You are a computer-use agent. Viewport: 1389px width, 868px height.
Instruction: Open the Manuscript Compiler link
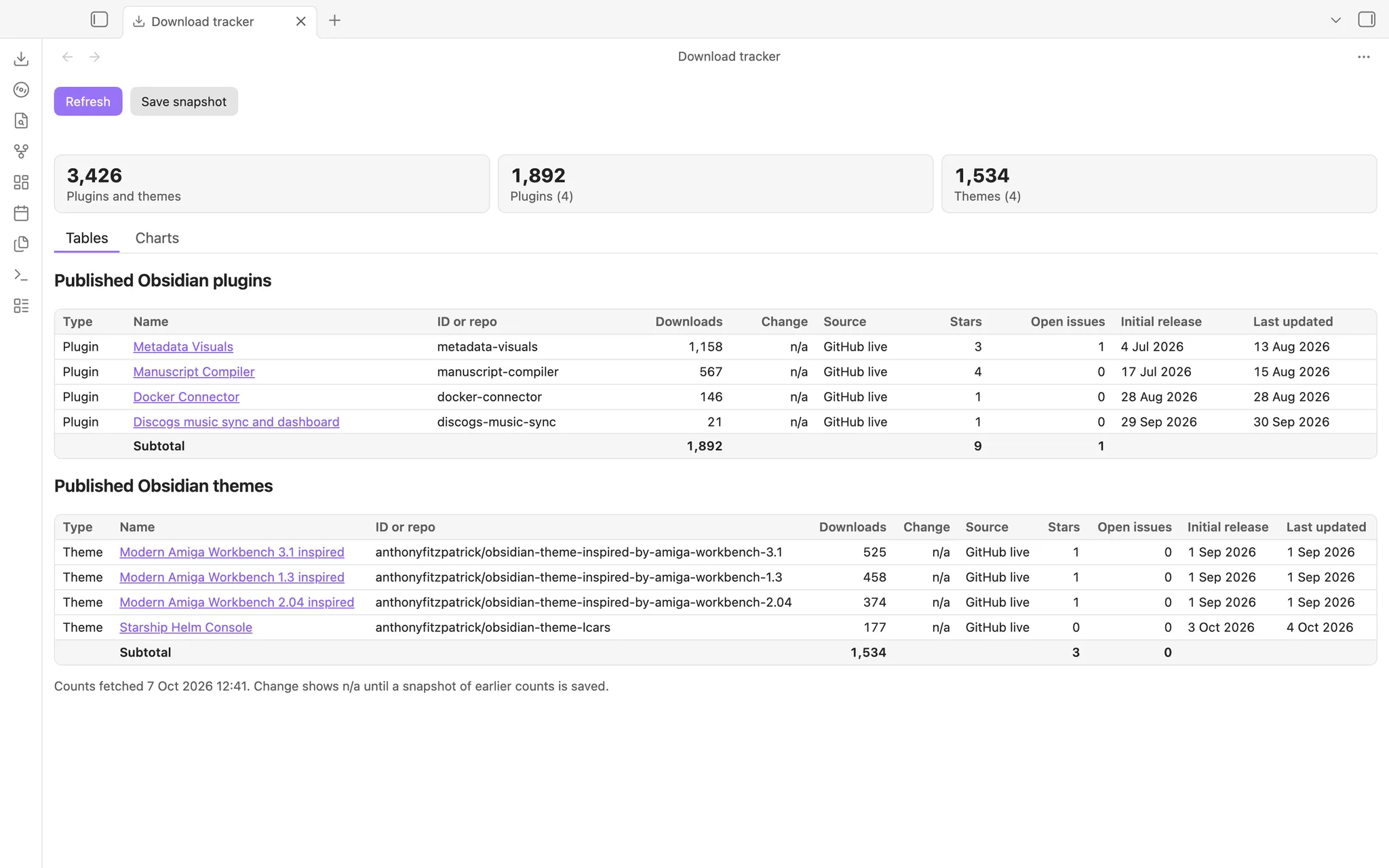[x=194, y=372]
